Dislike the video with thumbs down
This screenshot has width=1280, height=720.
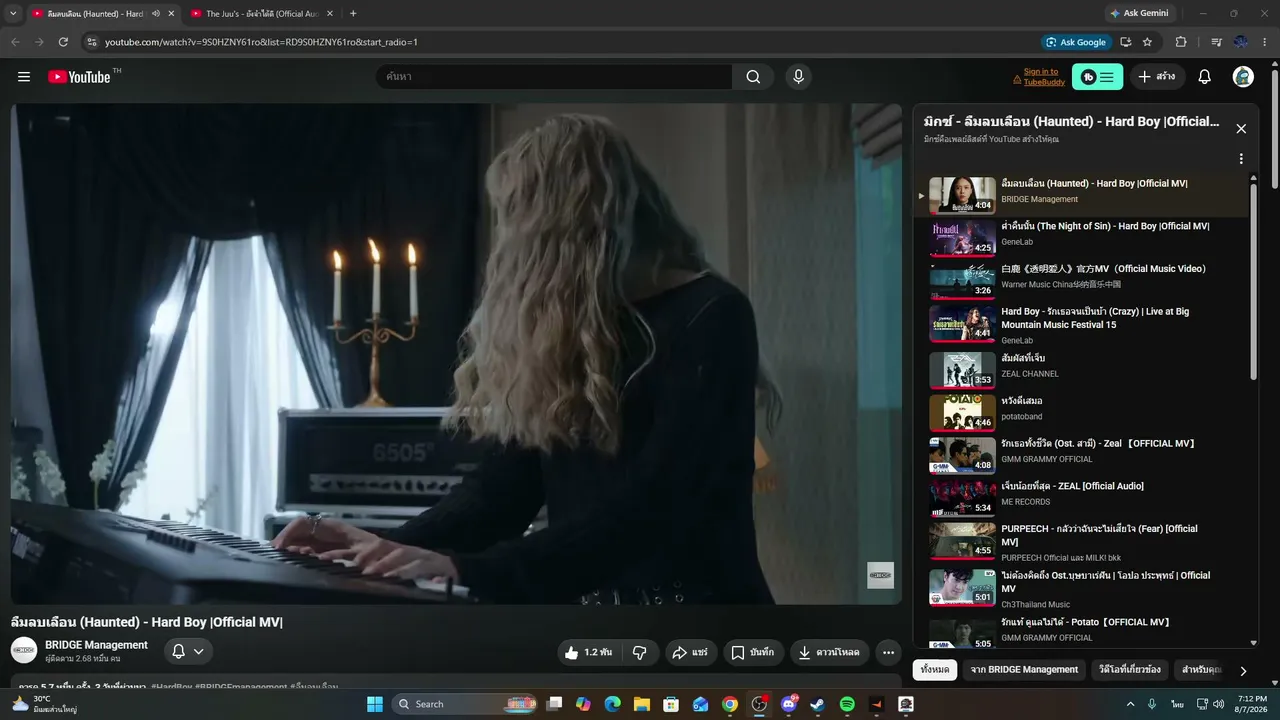click(x=640, y=652)
